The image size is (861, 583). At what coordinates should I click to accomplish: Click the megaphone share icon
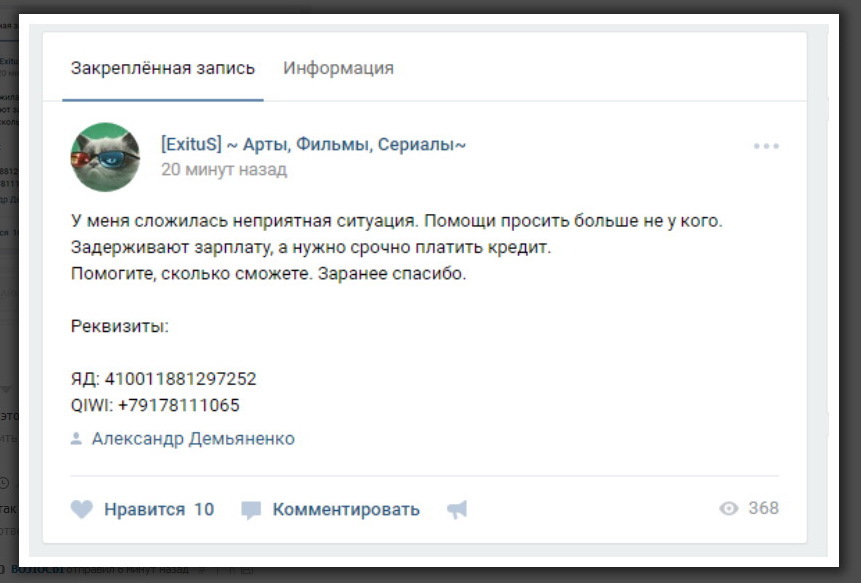click(x=457, y=510)
